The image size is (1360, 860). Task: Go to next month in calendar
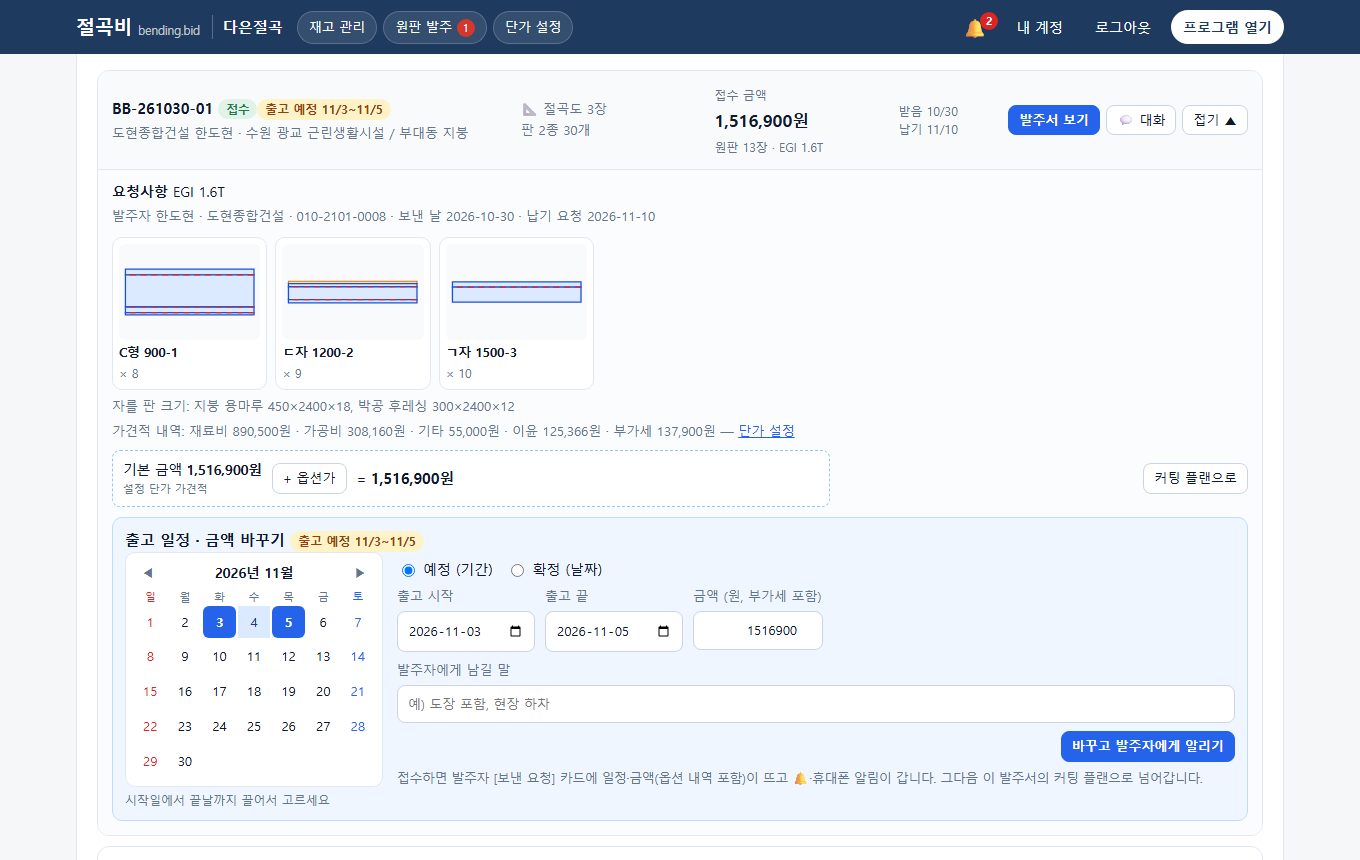[x=361, y=573]
